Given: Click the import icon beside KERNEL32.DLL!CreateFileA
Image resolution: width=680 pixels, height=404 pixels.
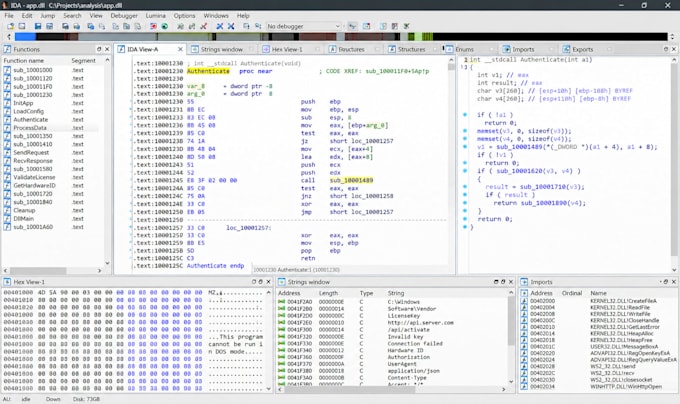Looking at the screenshot, I should click(524, 301).
